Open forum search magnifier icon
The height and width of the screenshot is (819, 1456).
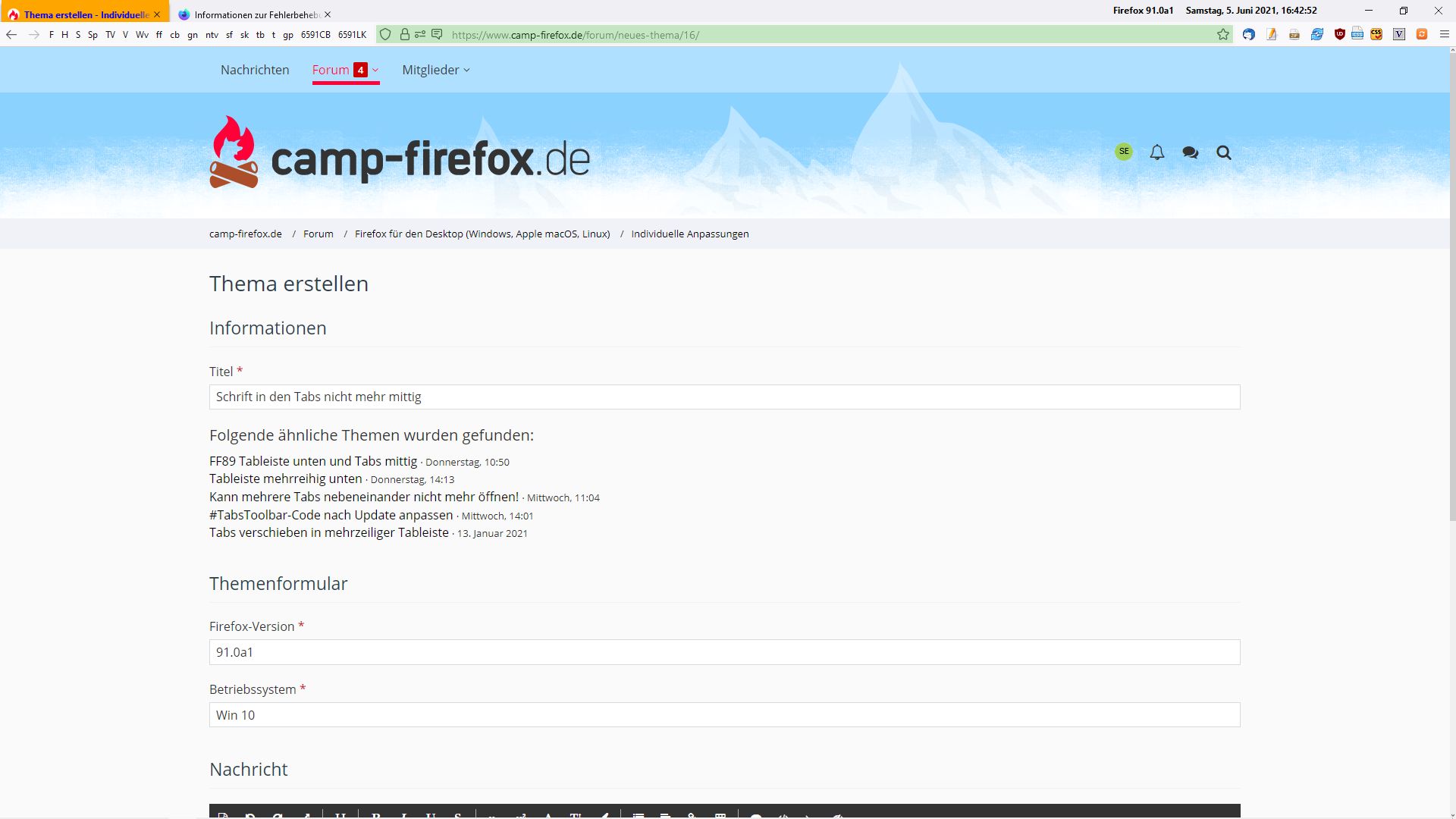[1223, 152]
